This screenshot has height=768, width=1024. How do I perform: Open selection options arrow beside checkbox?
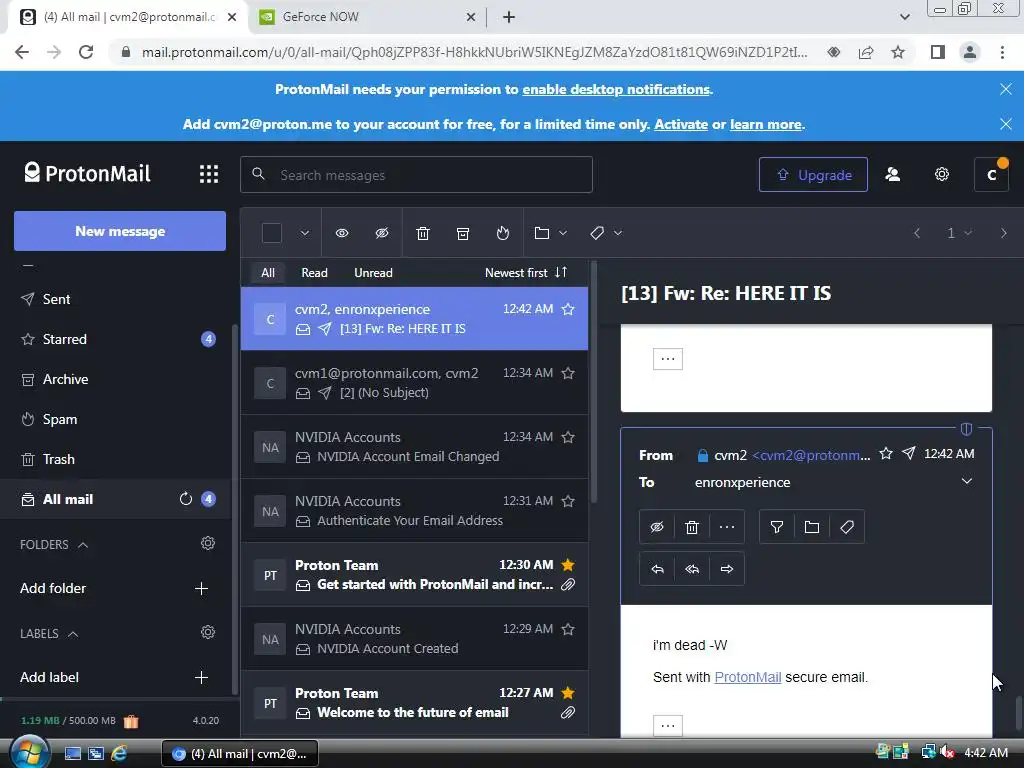[x=304, y=233]
